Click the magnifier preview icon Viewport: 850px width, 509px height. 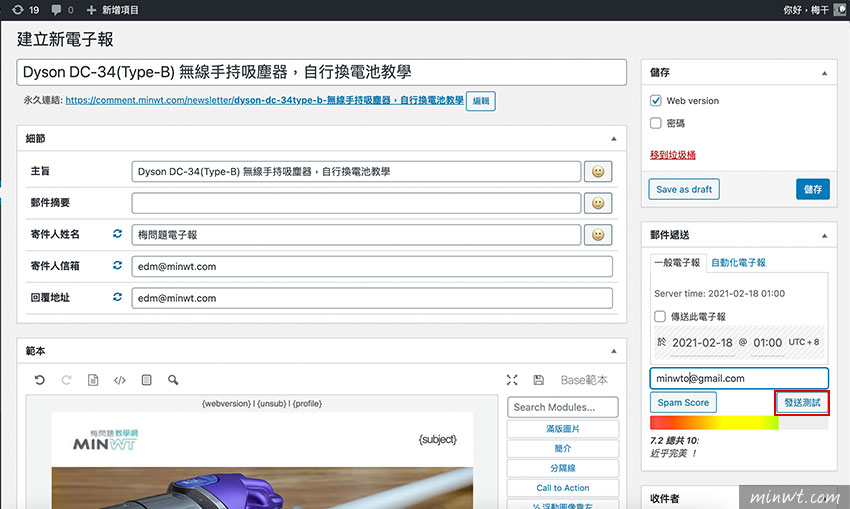(173, 380)
